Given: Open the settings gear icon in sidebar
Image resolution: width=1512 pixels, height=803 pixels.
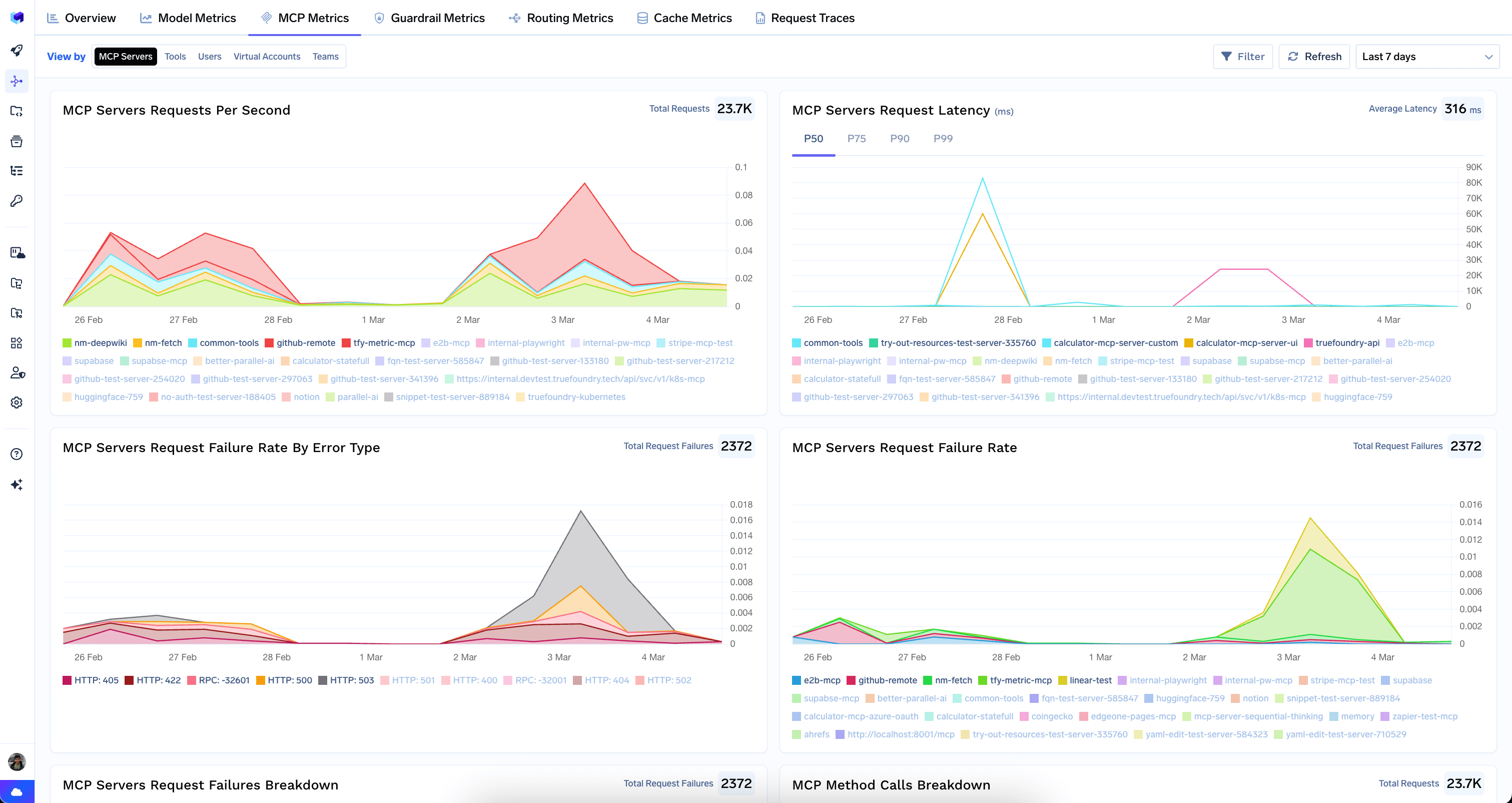Looking at the screenshot, I should click(x=17, y=403).
